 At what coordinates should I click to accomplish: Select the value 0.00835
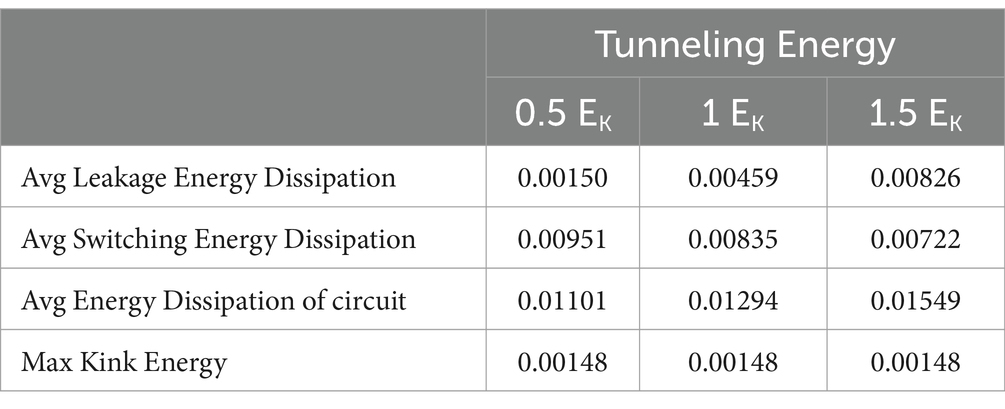[x=733, y=239]
